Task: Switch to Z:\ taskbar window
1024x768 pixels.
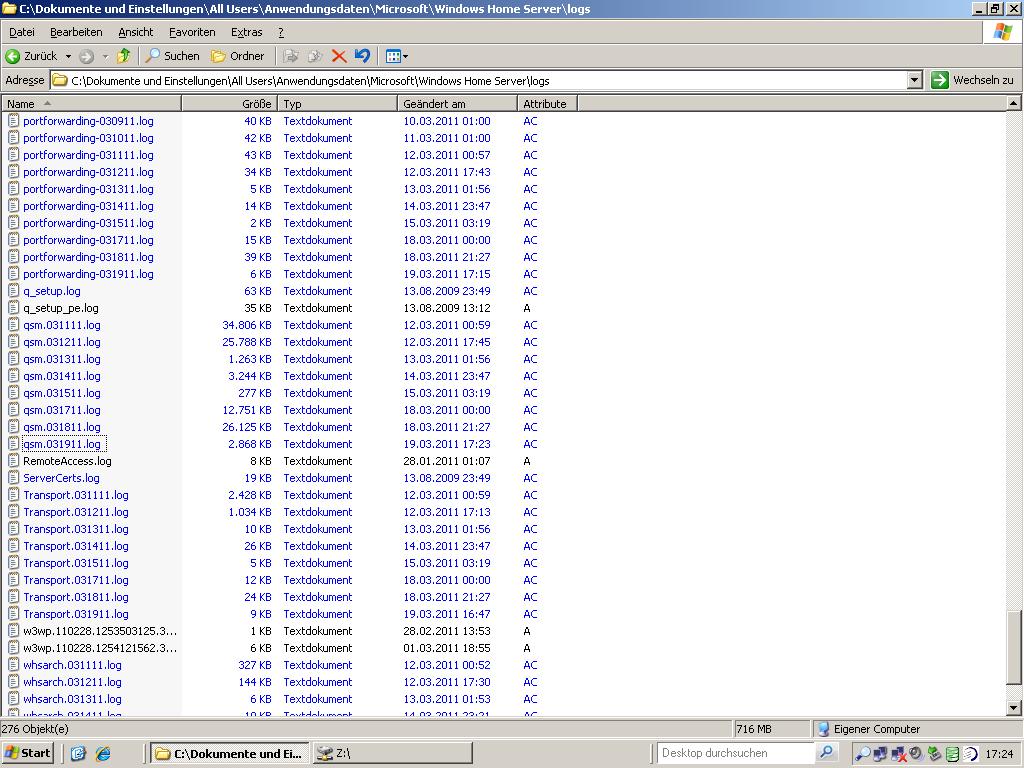Action: pos(392,753)
